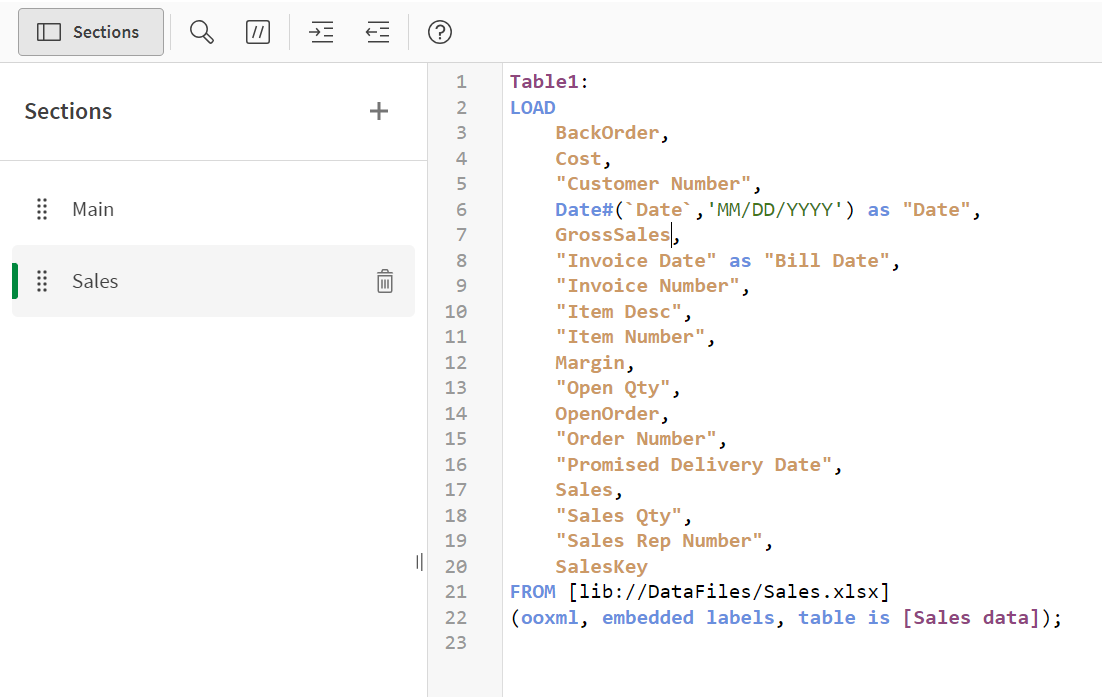Image resolution: width=1102 pixels, height=697 pixels.
Task: Click the comment/uncomment toolbar icon
Action: pos(258,32)
